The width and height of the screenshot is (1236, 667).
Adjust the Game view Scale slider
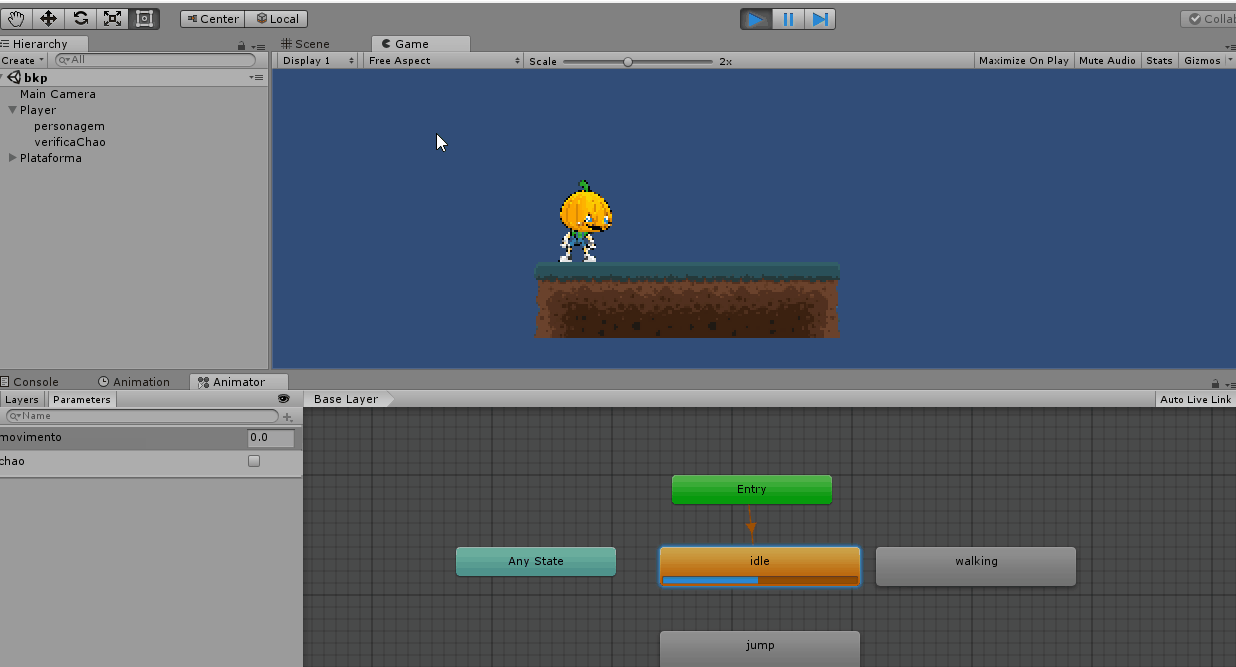[628, 60]
